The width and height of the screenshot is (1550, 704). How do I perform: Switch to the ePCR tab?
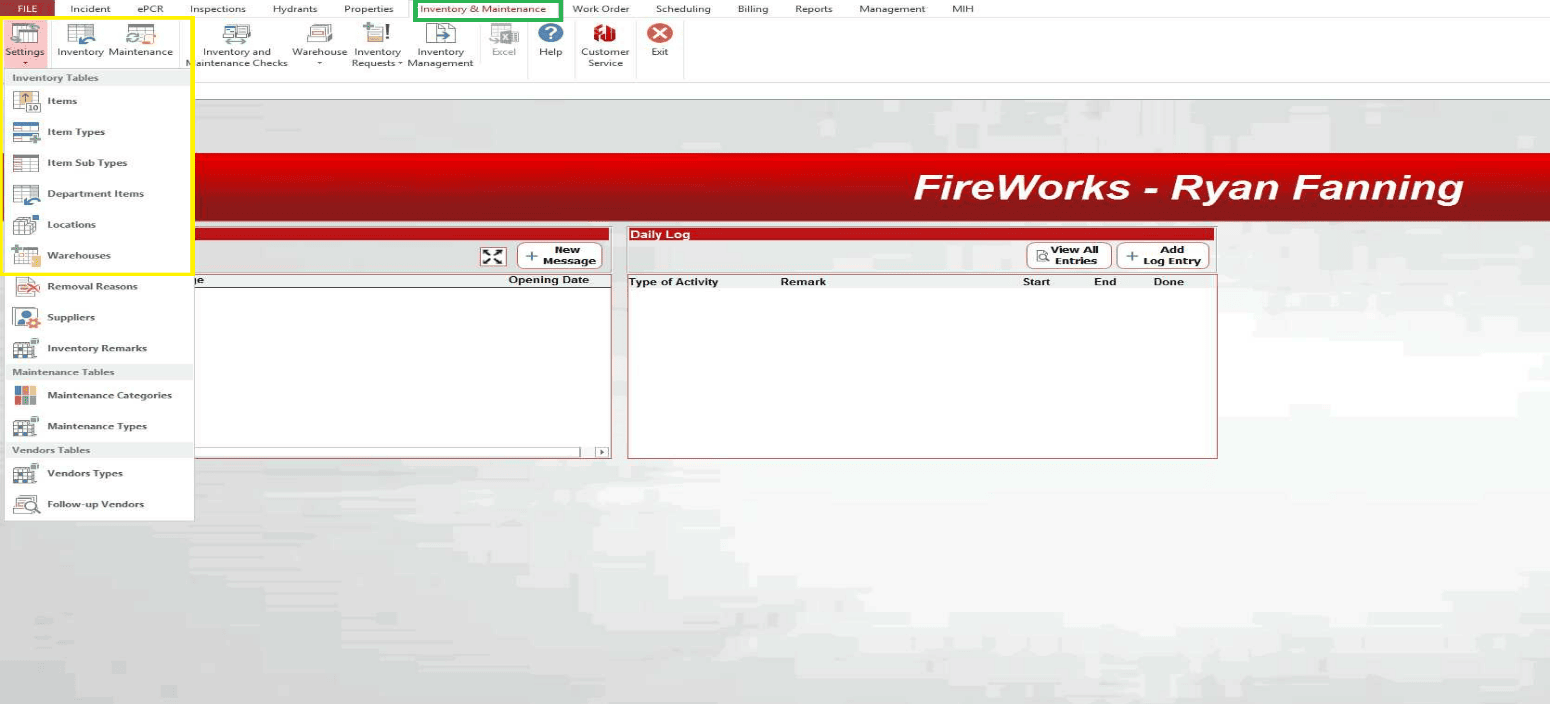(151, 9)
